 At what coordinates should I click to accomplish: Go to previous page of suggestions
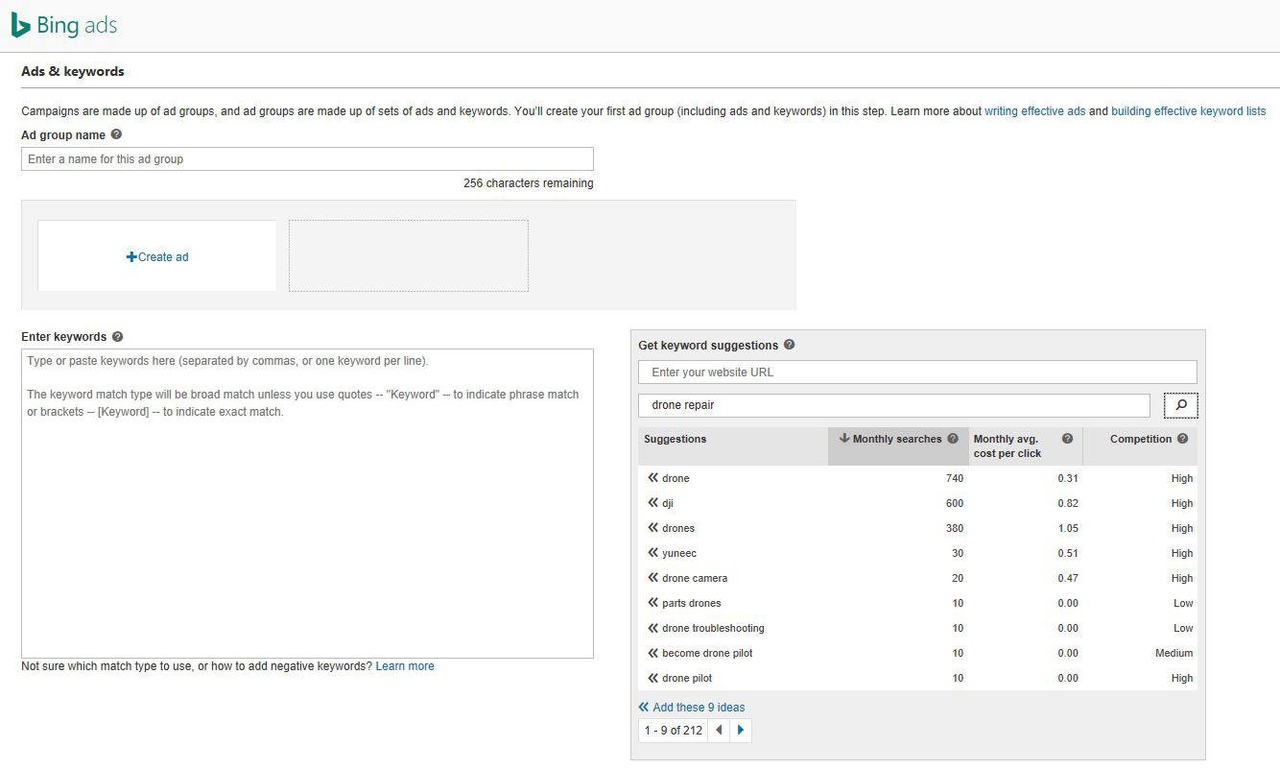click(718, 730)
